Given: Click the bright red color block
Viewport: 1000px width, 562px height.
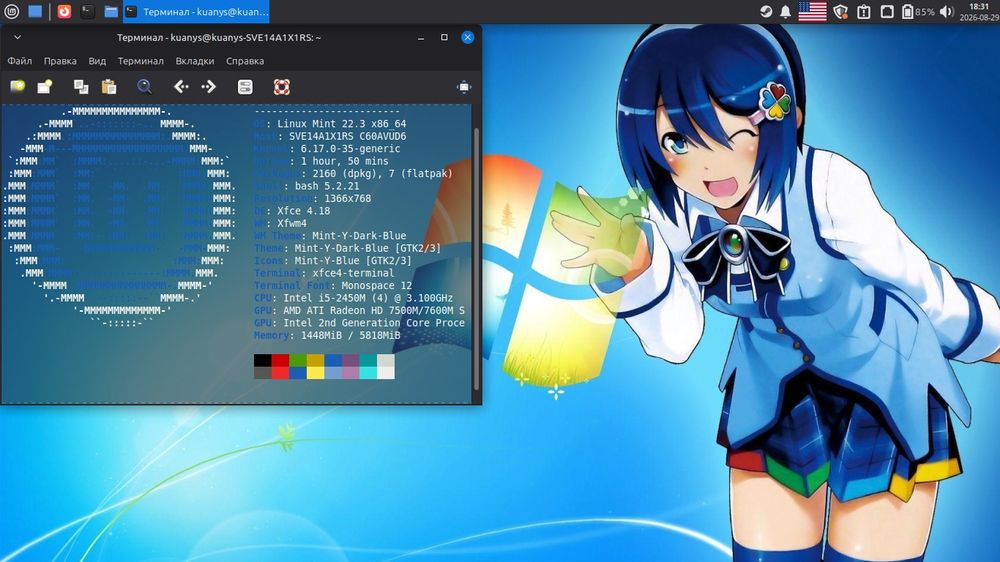Looking at the screenshot, I should coord(280,373).
